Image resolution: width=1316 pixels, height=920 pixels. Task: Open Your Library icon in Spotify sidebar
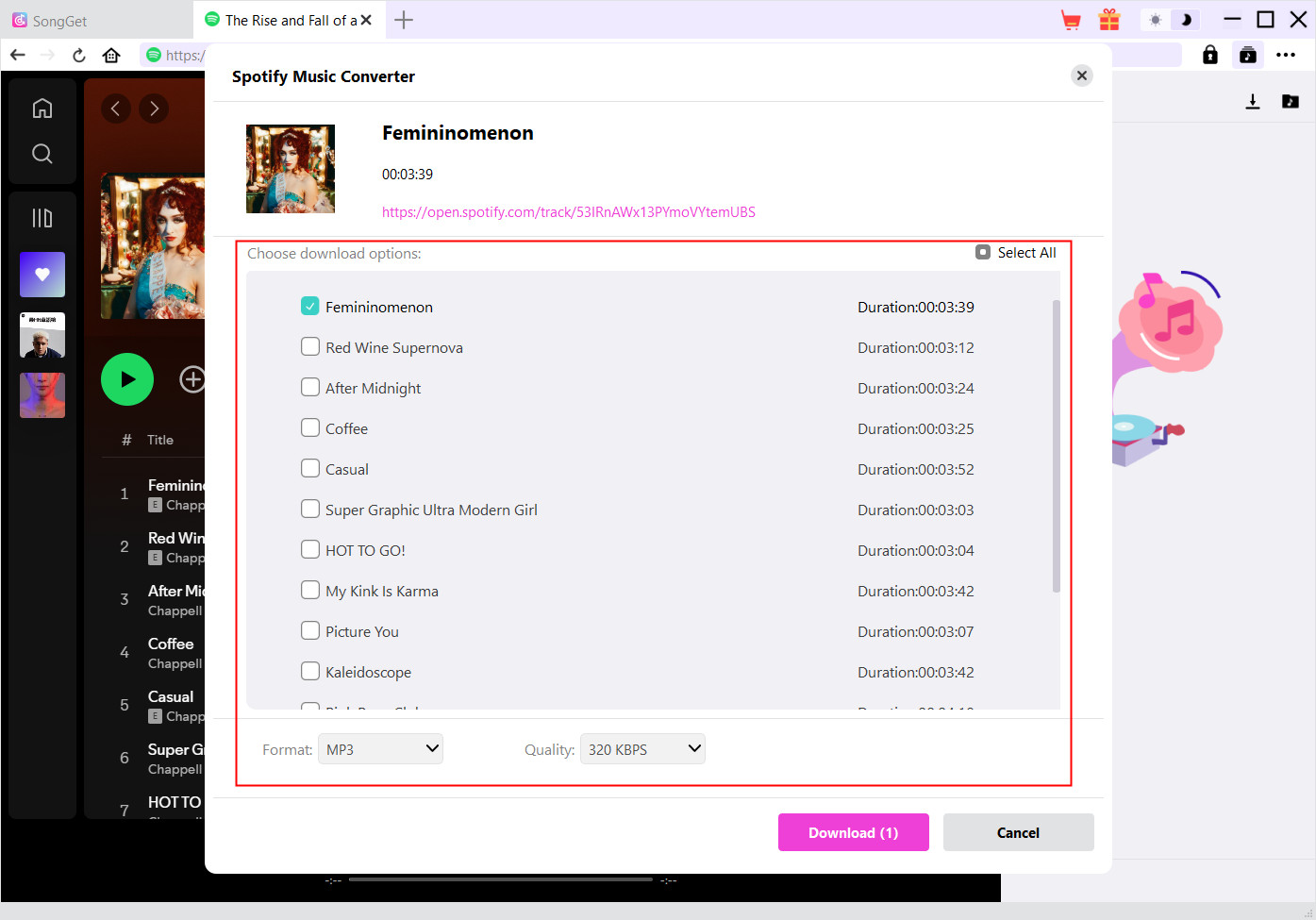point(42,218)
